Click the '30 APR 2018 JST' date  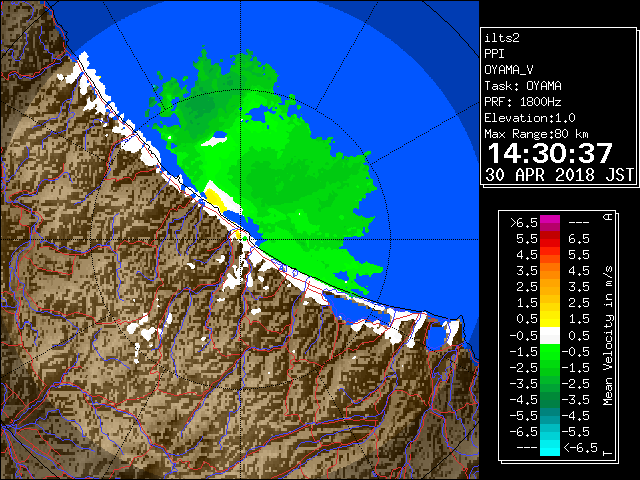point(560,175)
